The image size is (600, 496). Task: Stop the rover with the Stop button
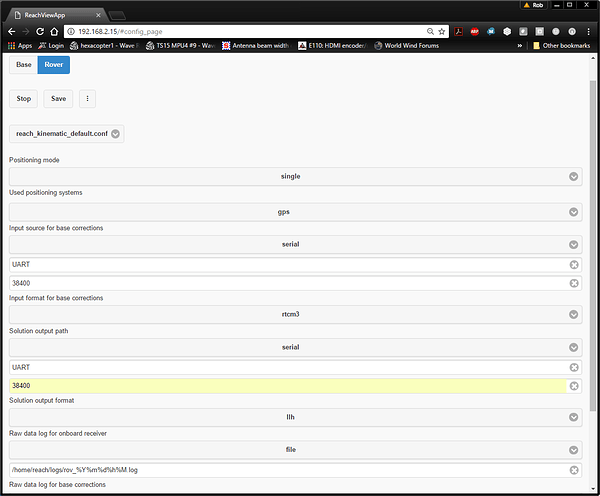(x=23, y=99)
